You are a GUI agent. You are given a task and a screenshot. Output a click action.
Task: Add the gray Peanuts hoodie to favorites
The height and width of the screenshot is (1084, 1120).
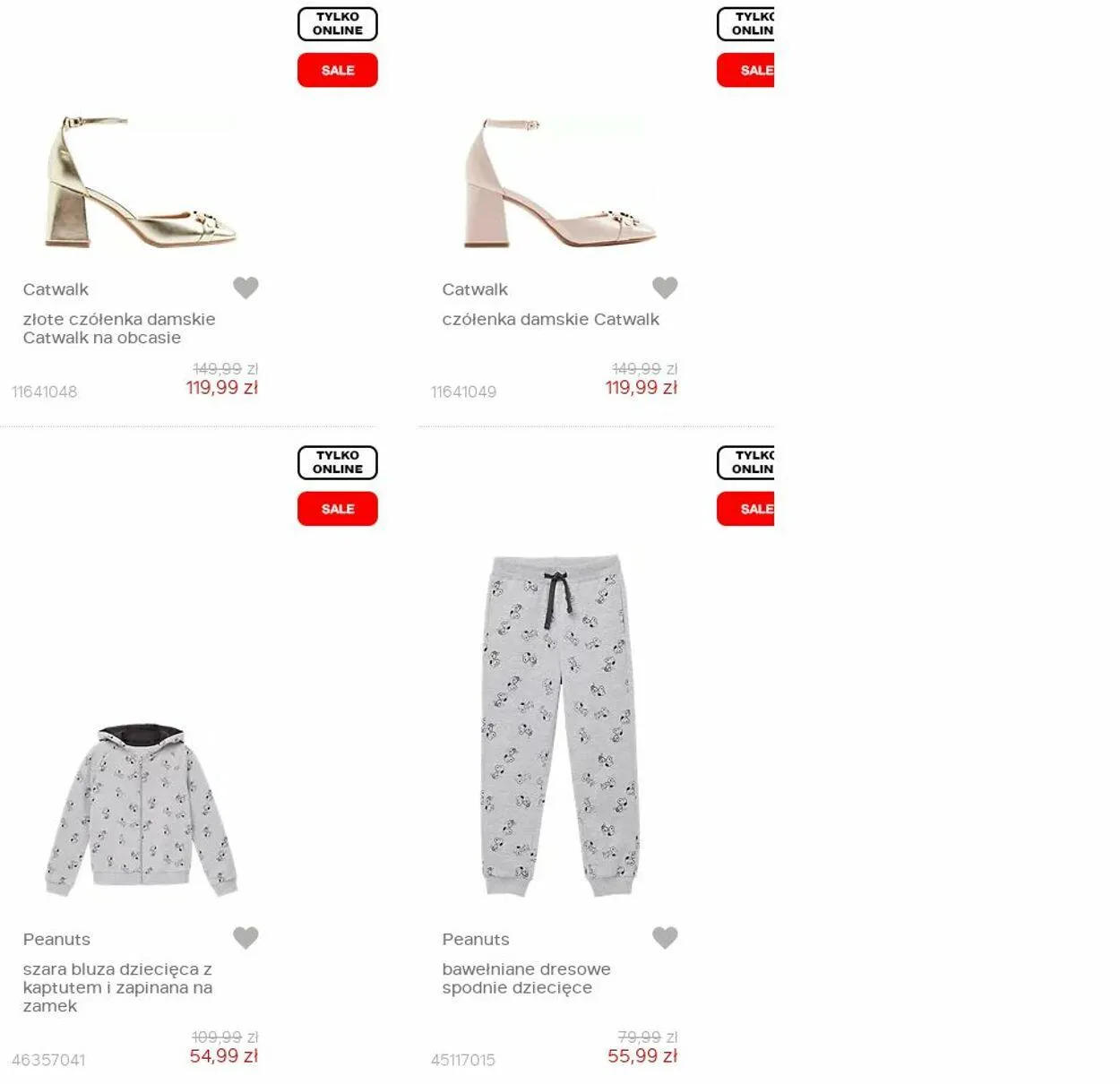click(x=246, y=938)
